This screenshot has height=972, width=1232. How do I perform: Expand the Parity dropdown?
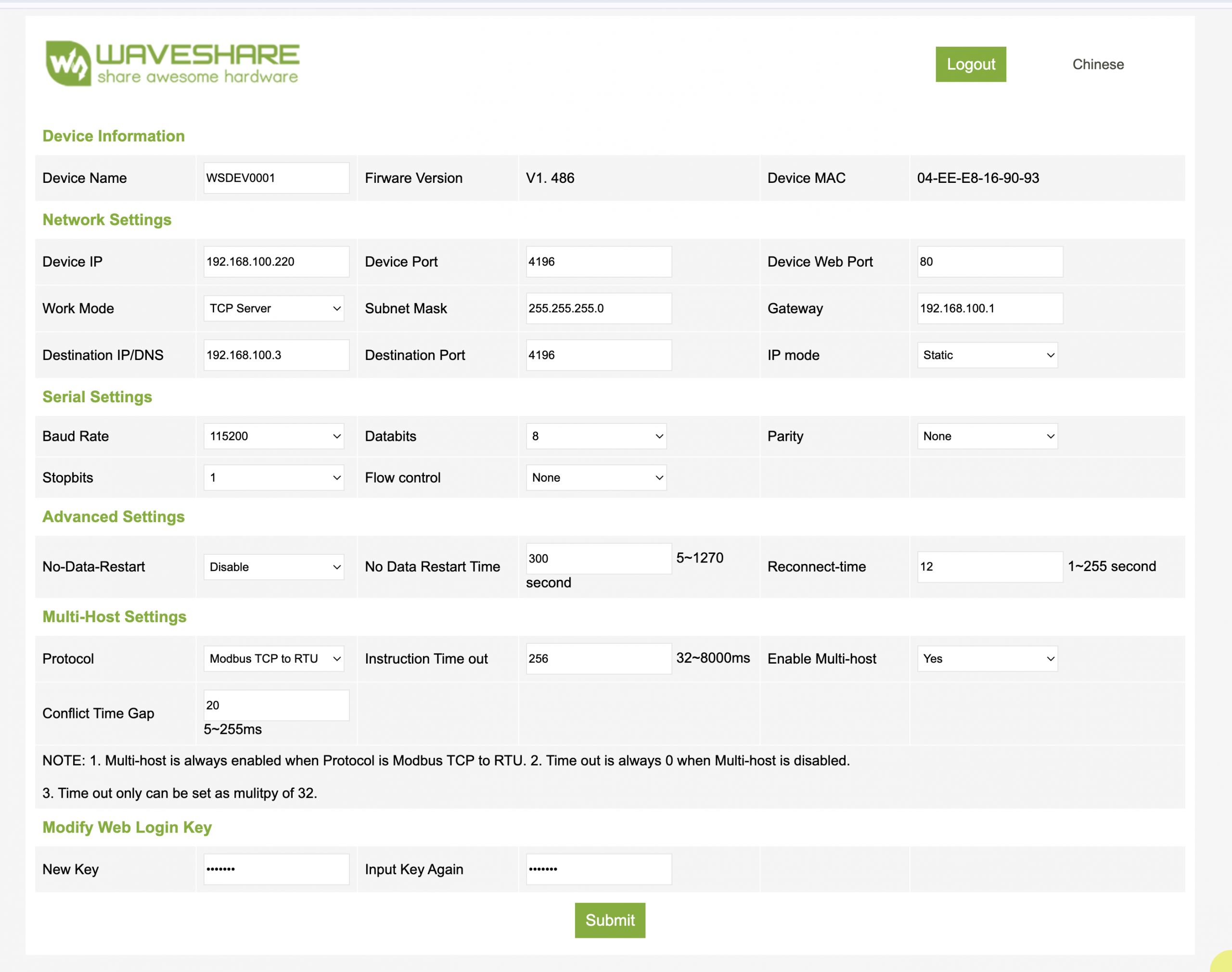pyautogui.click(x=987, y=436)
